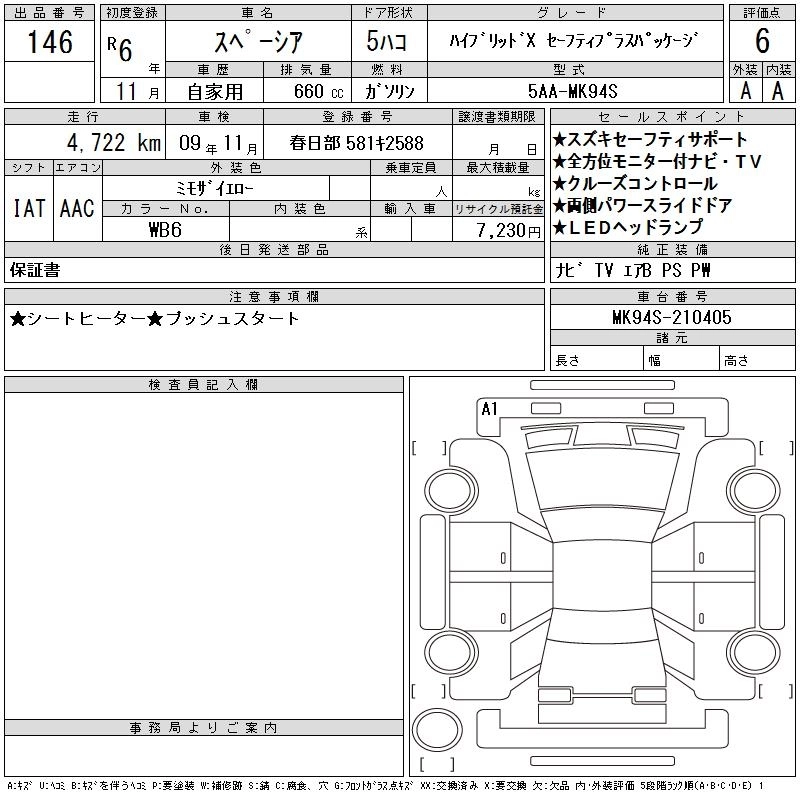800x800 pixels.
Task: Click the LEDヘッドランプ sales point
Action: 628,228
